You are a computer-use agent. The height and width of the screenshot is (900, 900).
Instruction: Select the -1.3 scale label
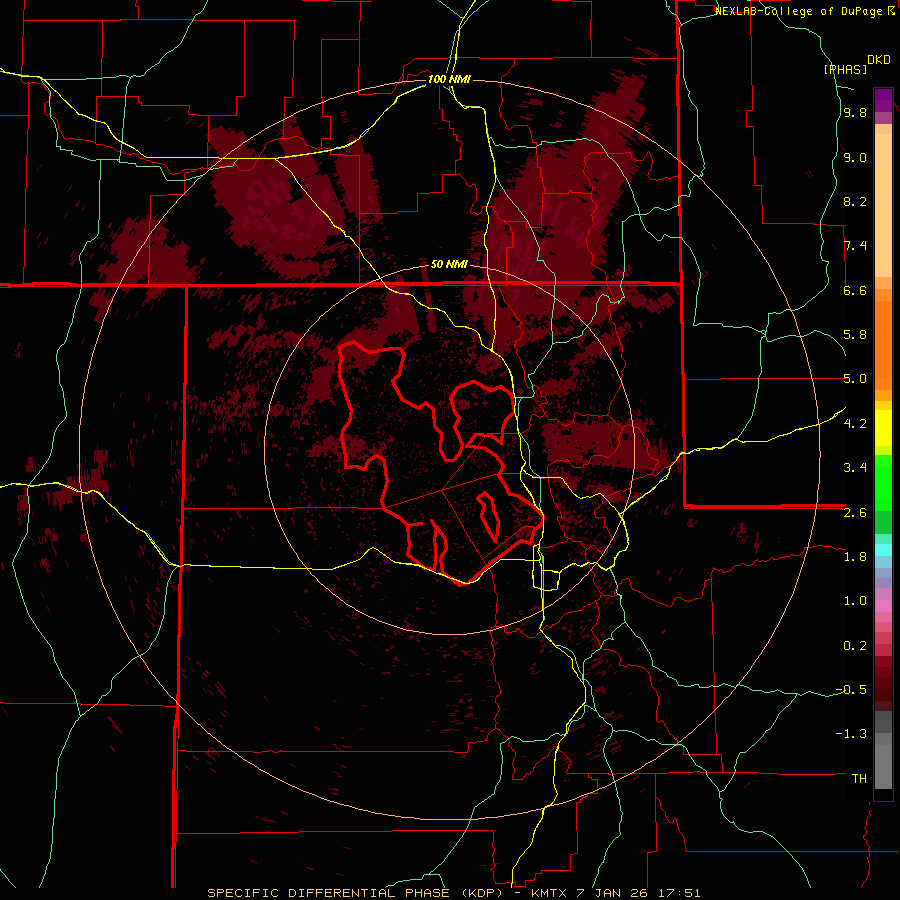pyautogui.click(x=851, y=734)
